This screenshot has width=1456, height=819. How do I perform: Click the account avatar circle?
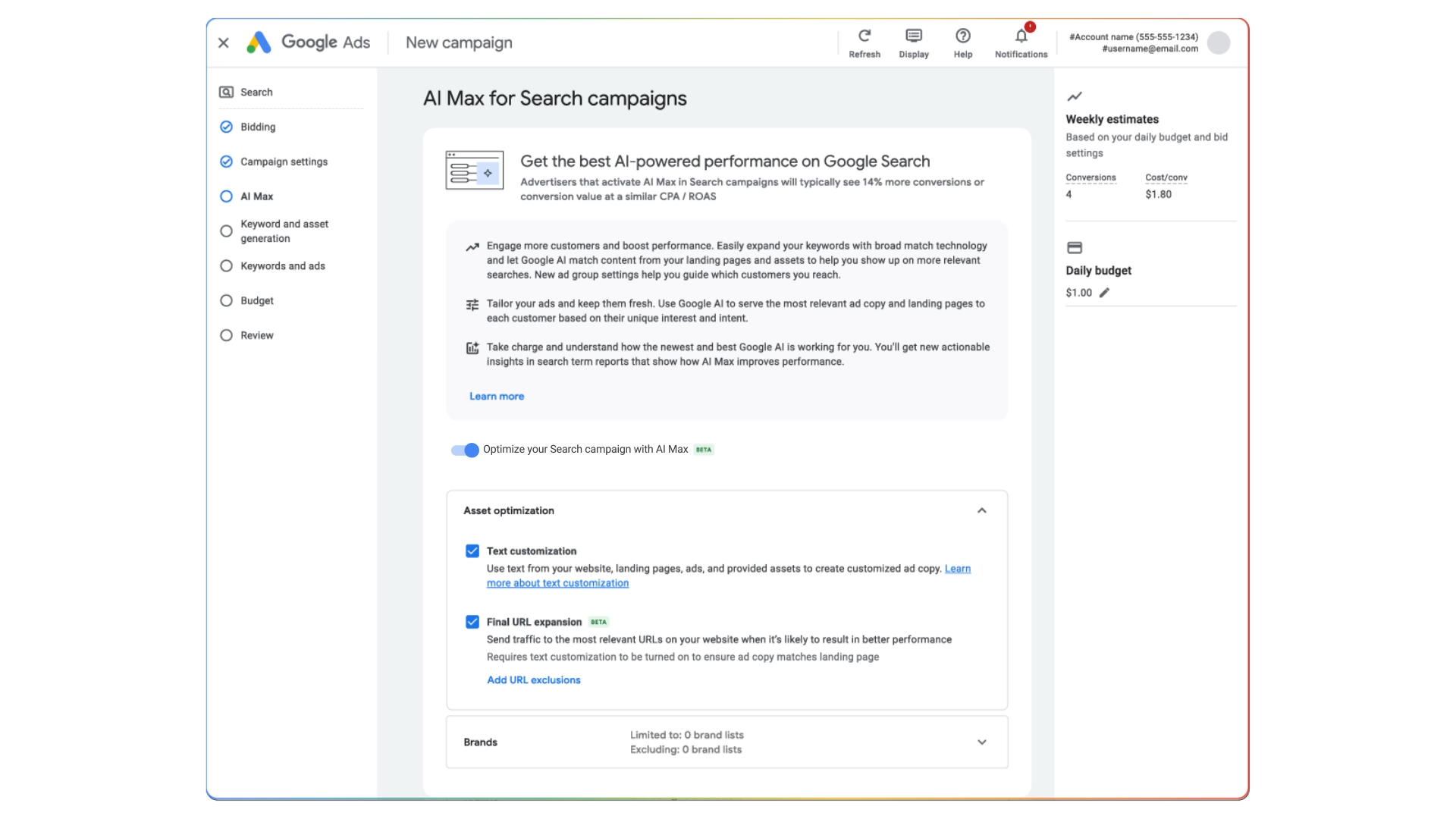(1219, 43)
